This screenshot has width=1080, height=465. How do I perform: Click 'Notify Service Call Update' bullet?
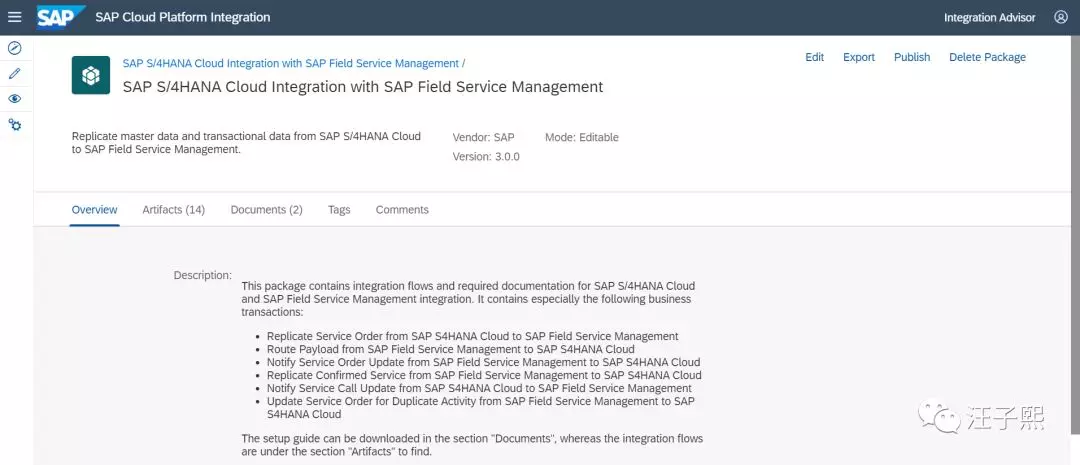point(479,389)
